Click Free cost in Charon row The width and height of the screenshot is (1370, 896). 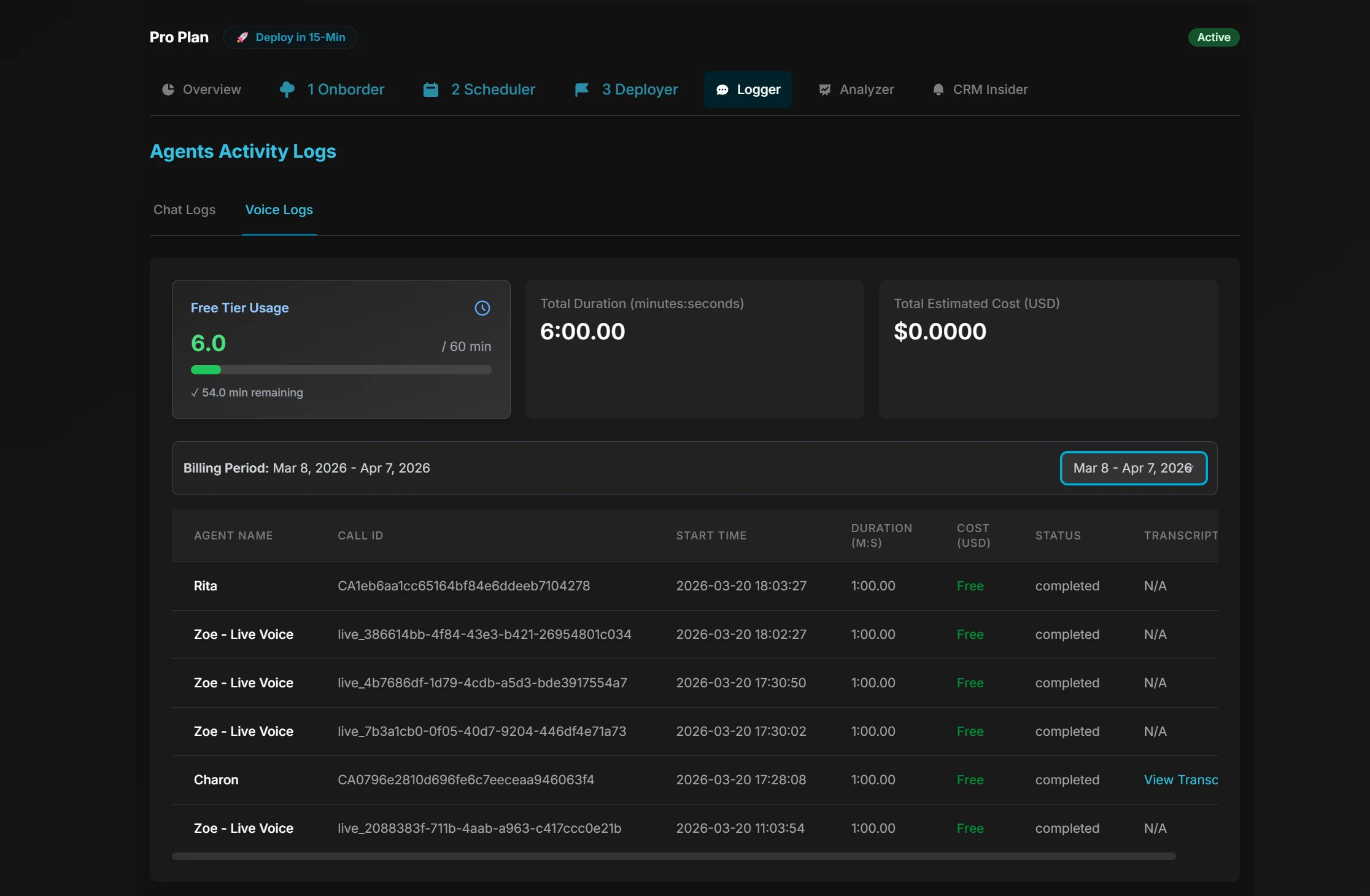pos(970,780)
